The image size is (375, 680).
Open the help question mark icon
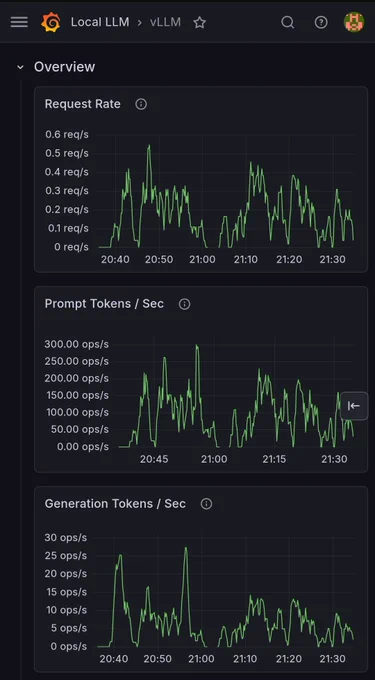321,22
